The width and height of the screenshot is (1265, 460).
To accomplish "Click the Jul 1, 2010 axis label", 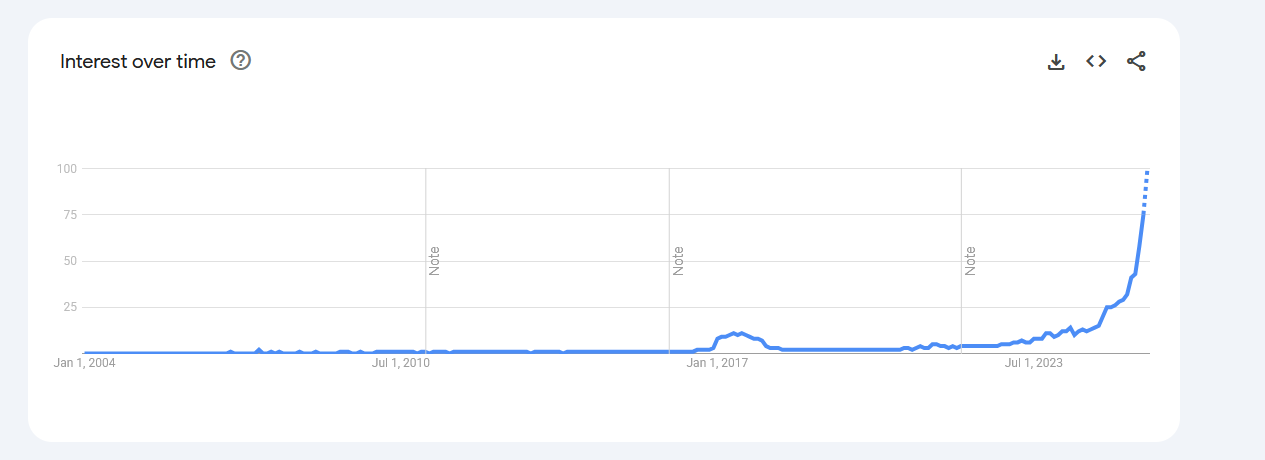I will (x=400, y=363).
